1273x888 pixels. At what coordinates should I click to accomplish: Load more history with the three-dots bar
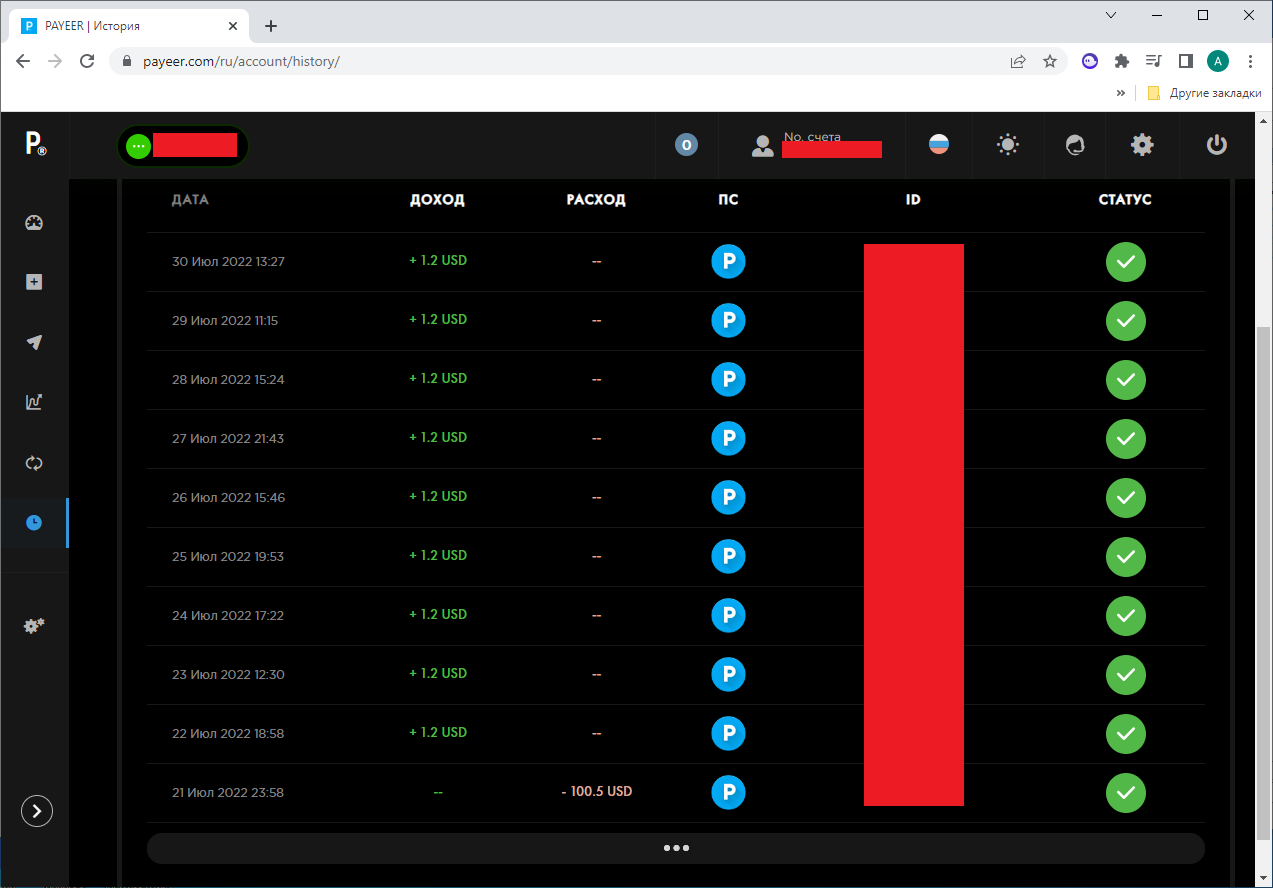tap(676, 848)
